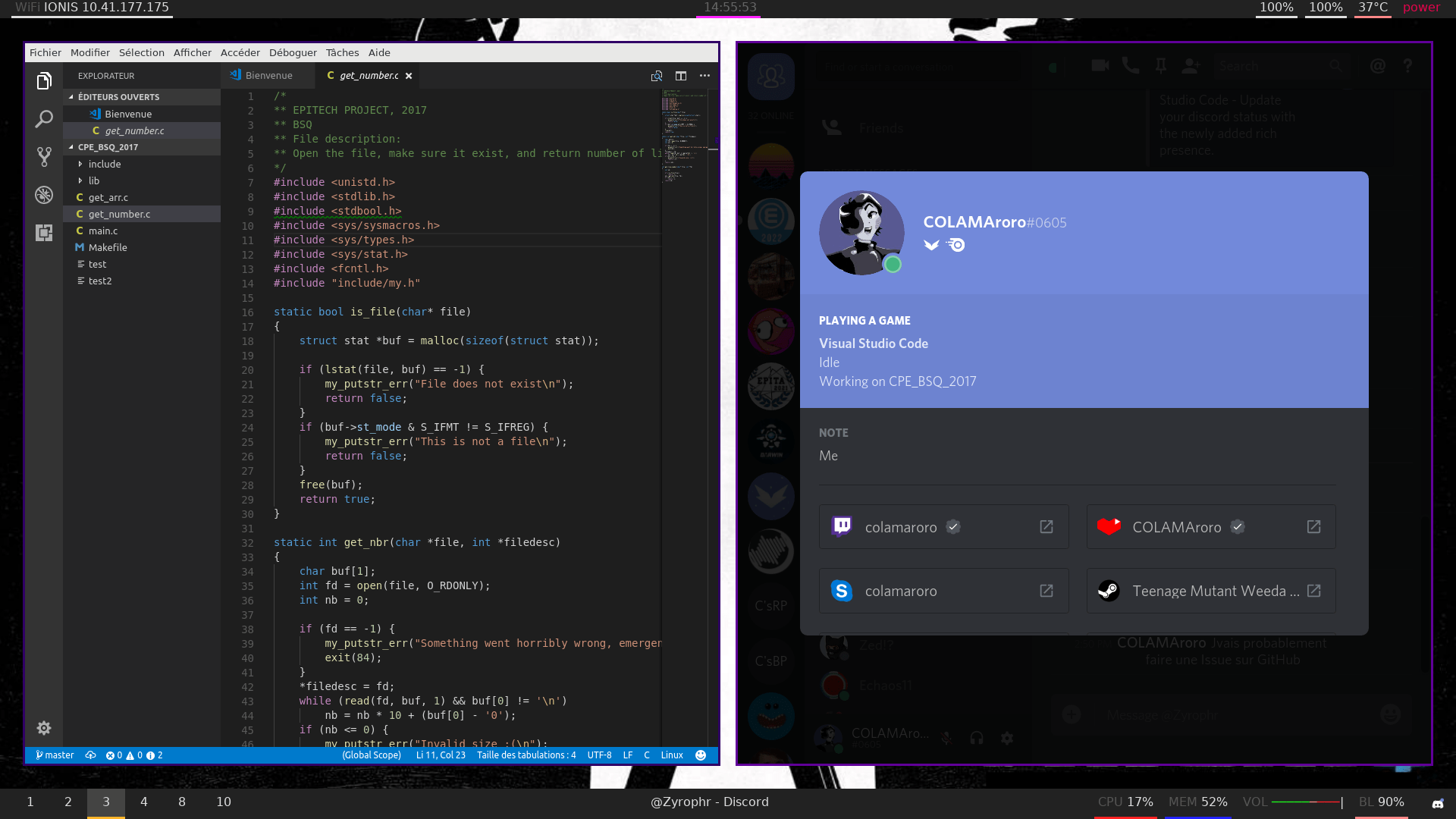Open external link for Twitch colamaroro

(1046, 527)
